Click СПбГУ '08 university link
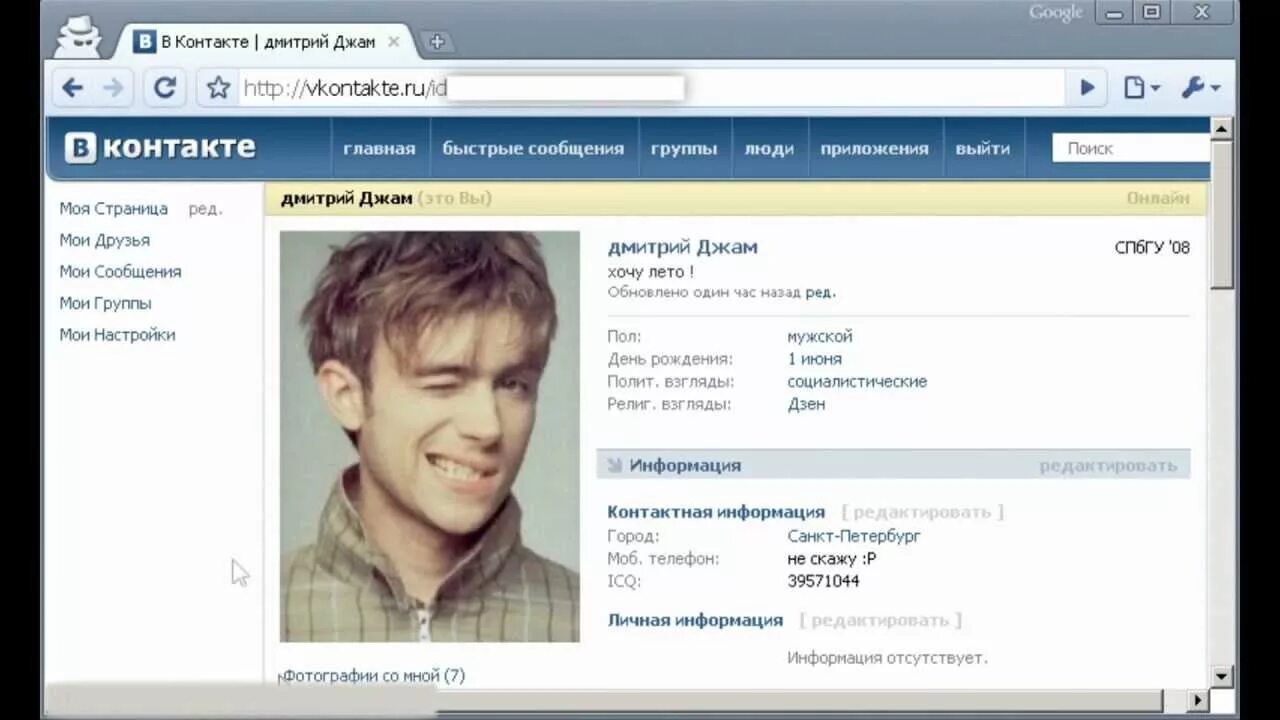 tap(1152, 247)
